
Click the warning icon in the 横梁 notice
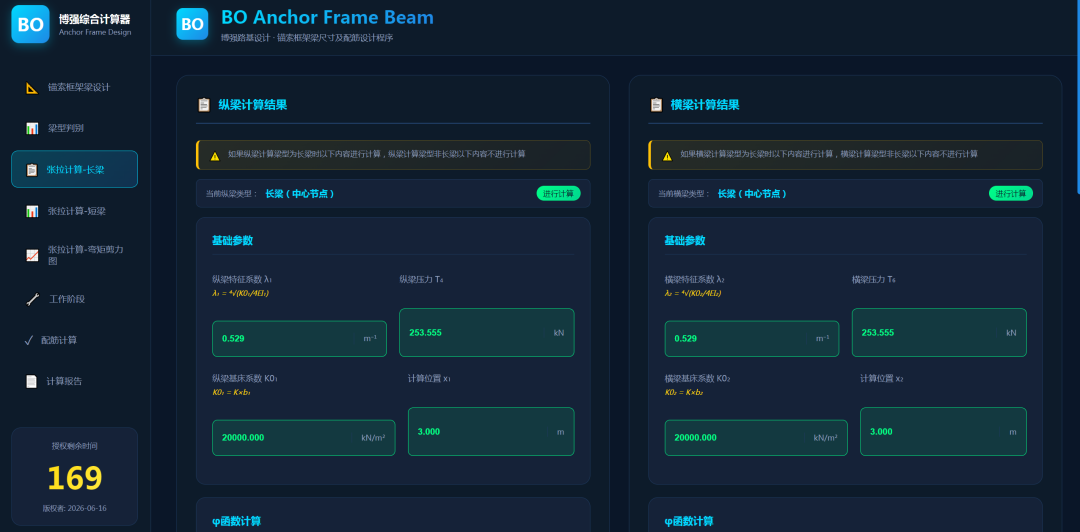click(667, 156)
